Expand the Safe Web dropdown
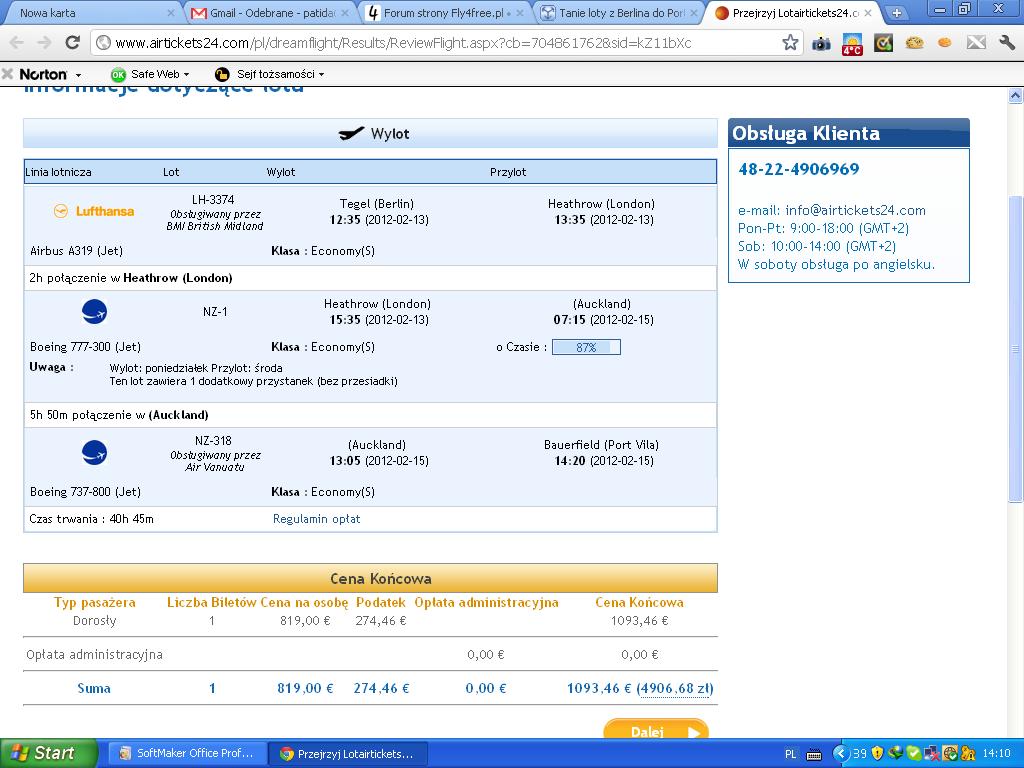The width and height of the screenshot is (1024, 768). pyautogui.click(x=186, y=74)
